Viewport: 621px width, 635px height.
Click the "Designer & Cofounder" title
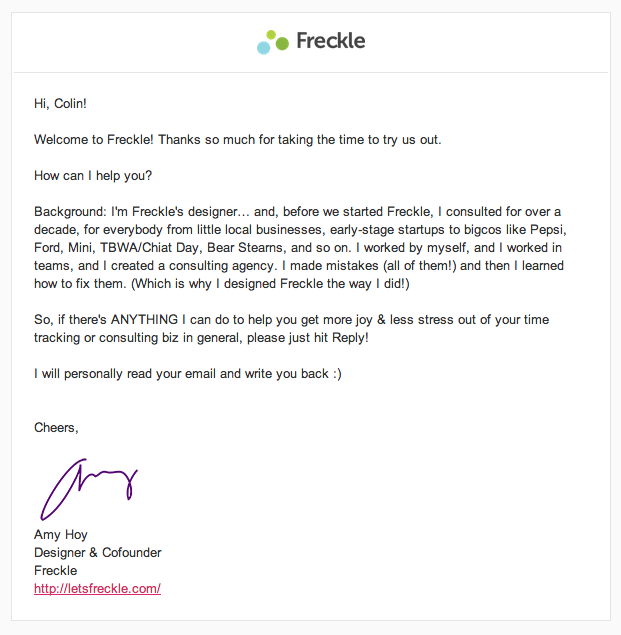[x=98, y=553]
